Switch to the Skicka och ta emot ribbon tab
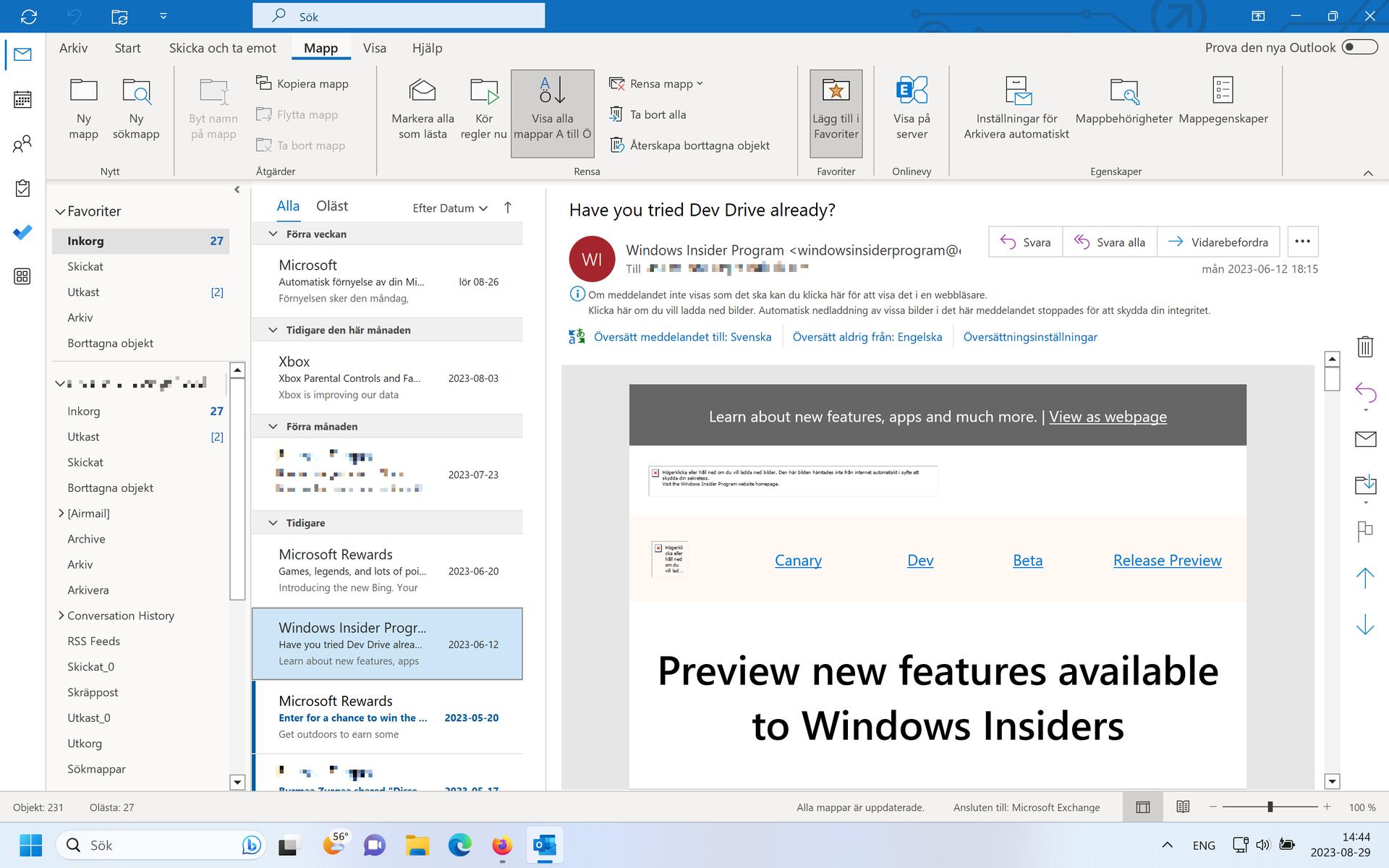The width and height of the screenshot is (1389, 868). click(223, 48)
